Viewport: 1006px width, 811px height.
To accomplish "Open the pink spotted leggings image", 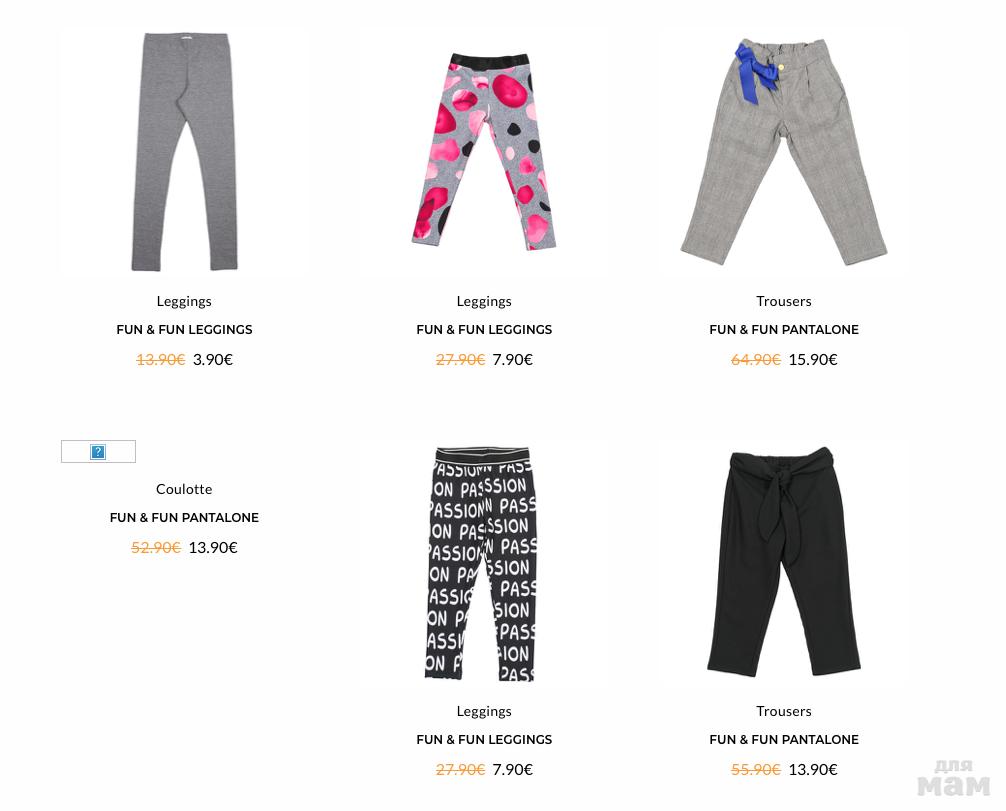I will point(484,152).
